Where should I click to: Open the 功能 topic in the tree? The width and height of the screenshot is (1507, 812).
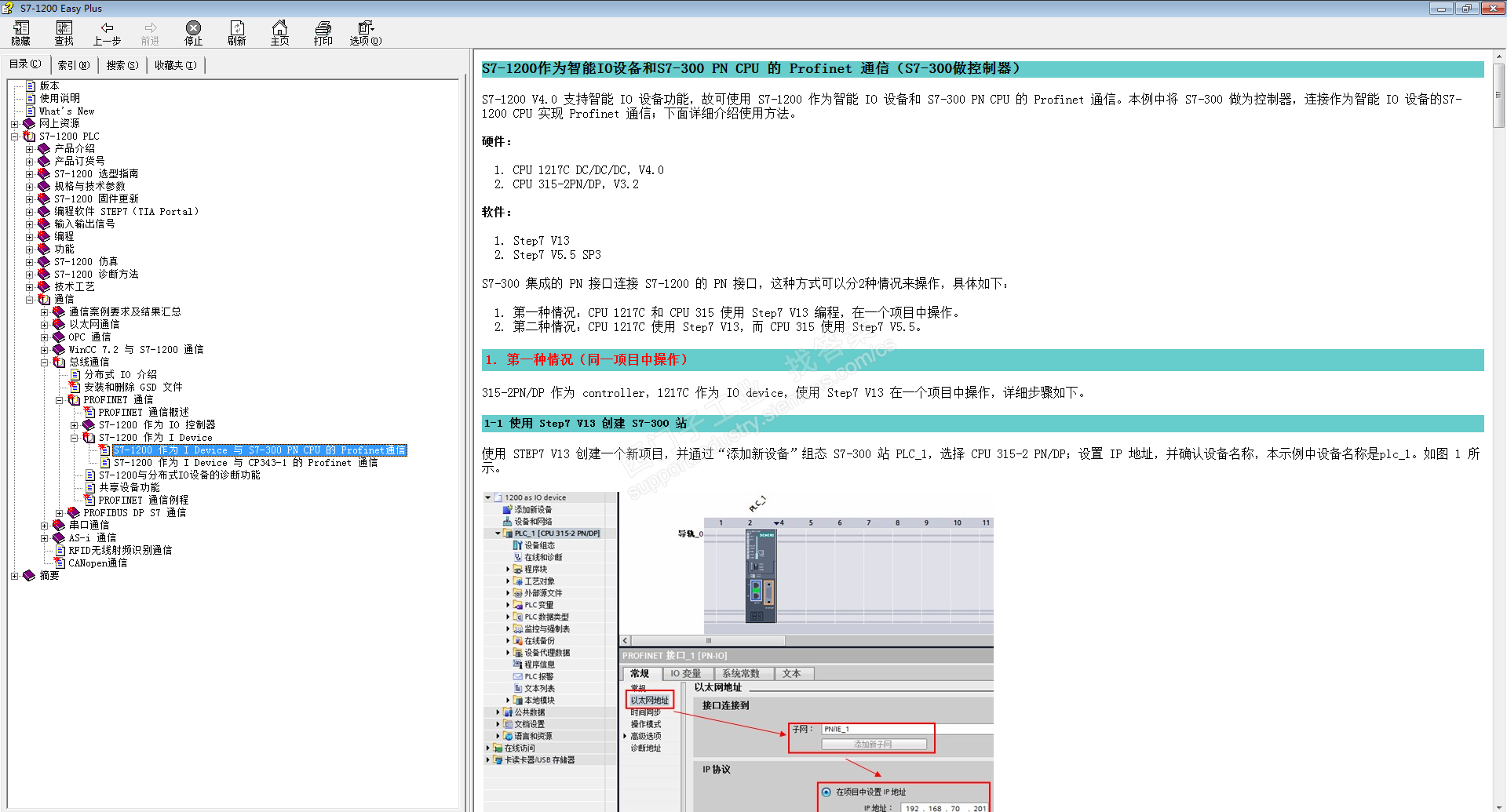pos(64,249)
